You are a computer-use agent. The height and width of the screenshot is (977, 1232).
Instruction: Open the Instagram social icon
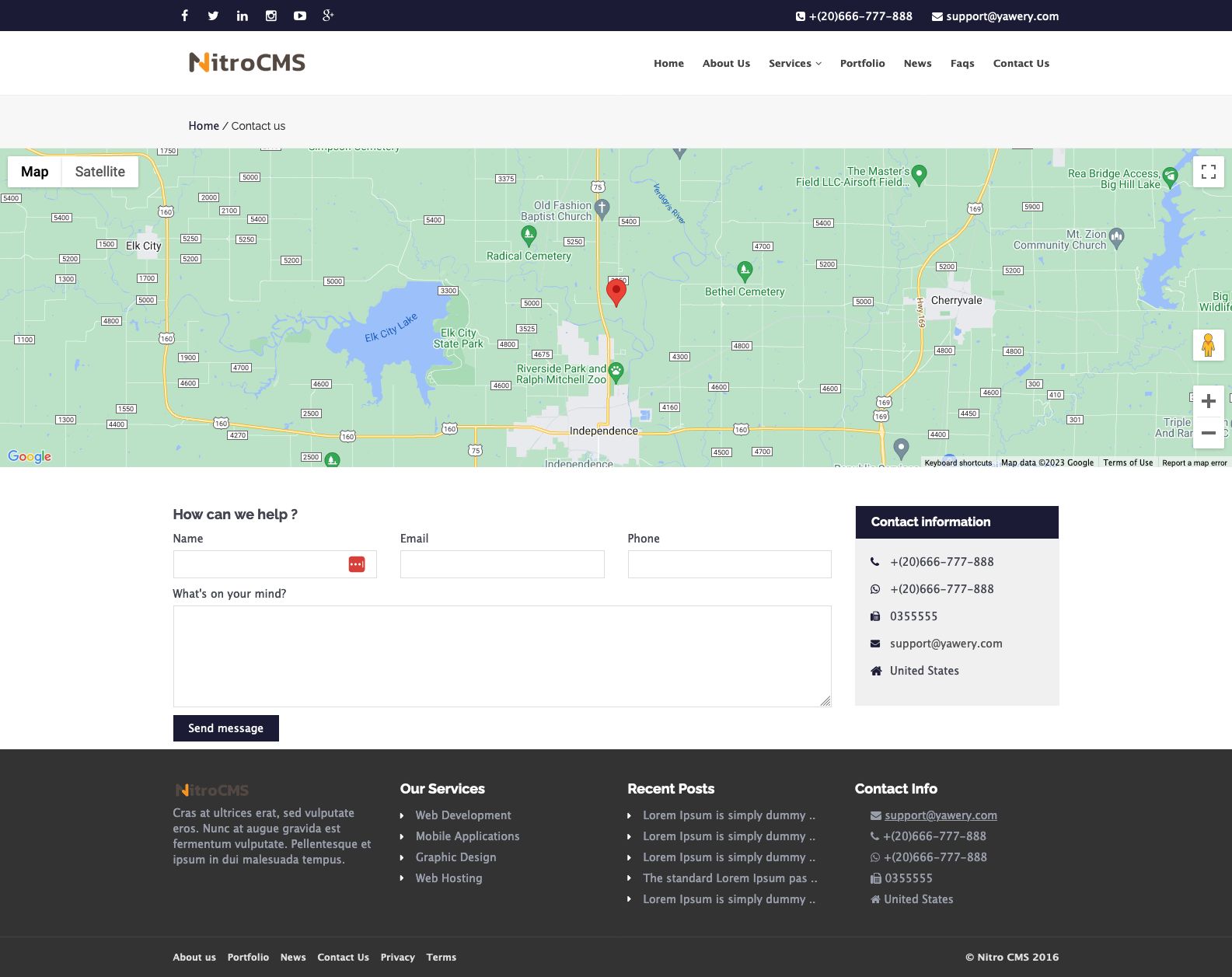click(271, 16)
